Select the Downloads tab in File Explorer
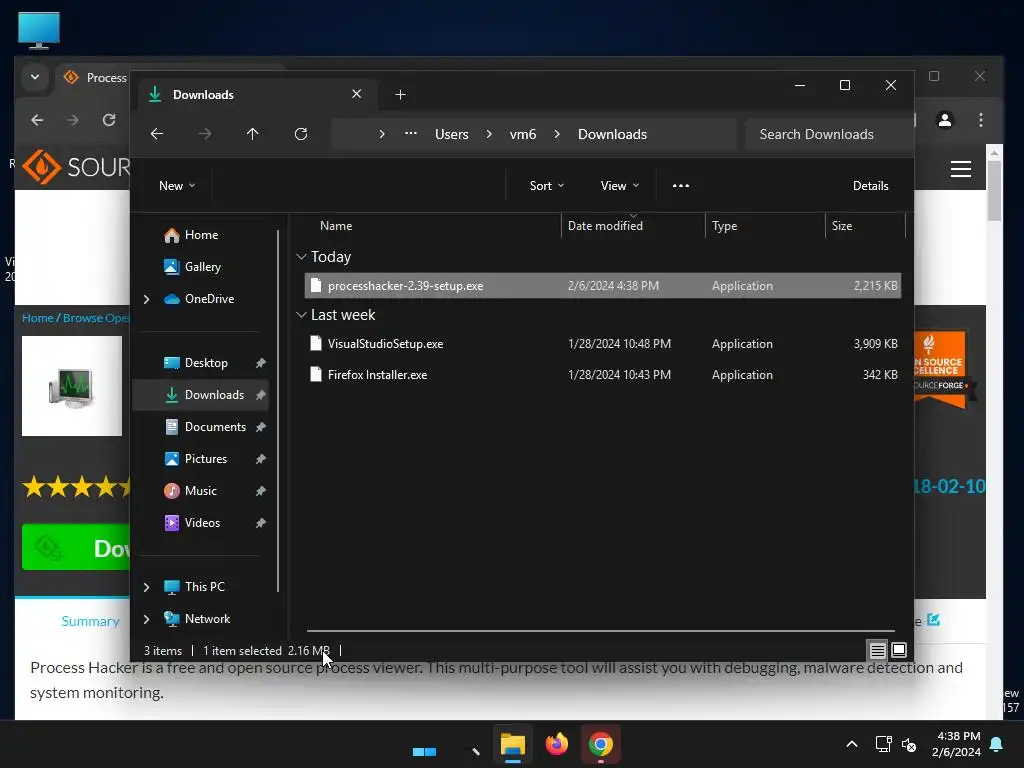This screenshot has width=1024, height=768. pyautogui.click(x=256, y=95)
